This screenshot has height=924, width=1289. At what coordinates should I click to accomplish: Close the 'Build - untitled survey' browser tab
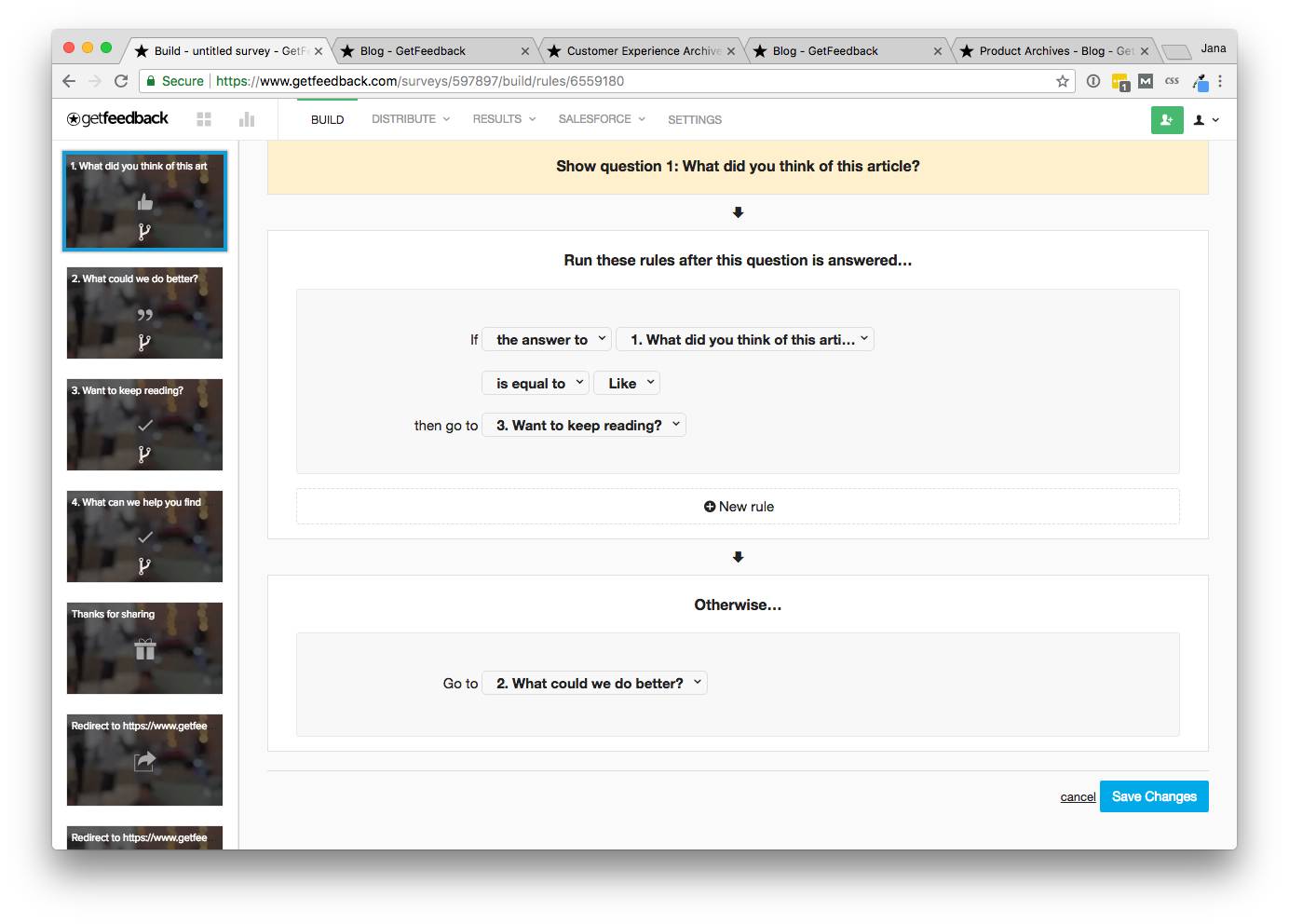319,51
